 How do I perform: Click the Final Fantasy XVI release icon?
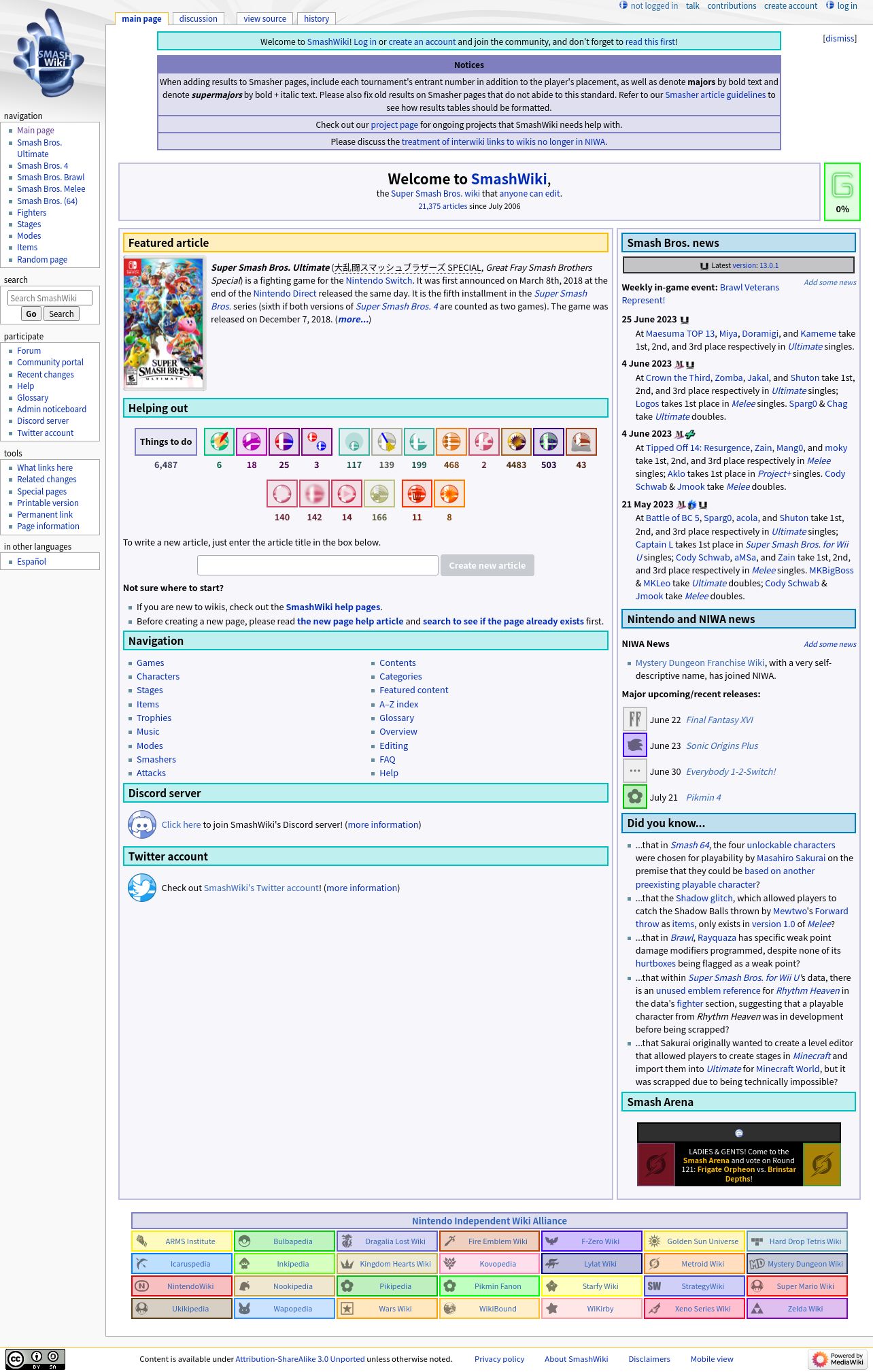[x=635, y=719]
